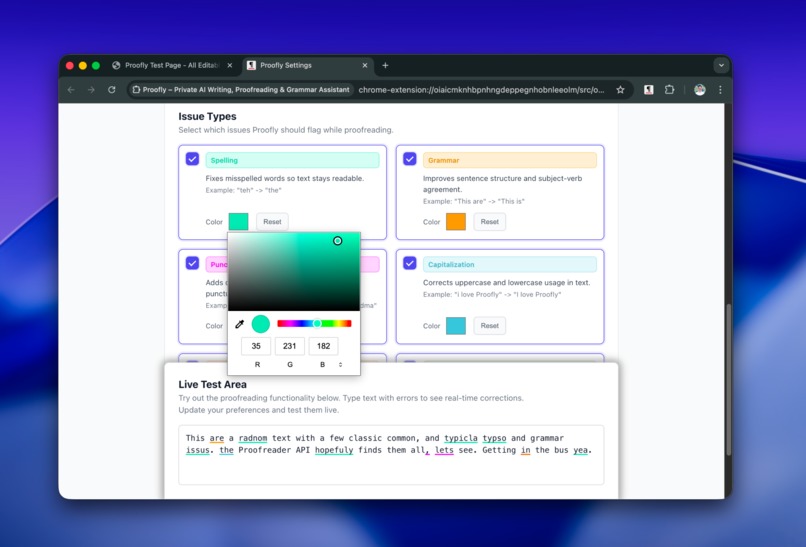Image resolution: width=806 pixels, height=547 pixels.
Task: Click the chrome-extension URL in address bar
Action: [481, 90]
